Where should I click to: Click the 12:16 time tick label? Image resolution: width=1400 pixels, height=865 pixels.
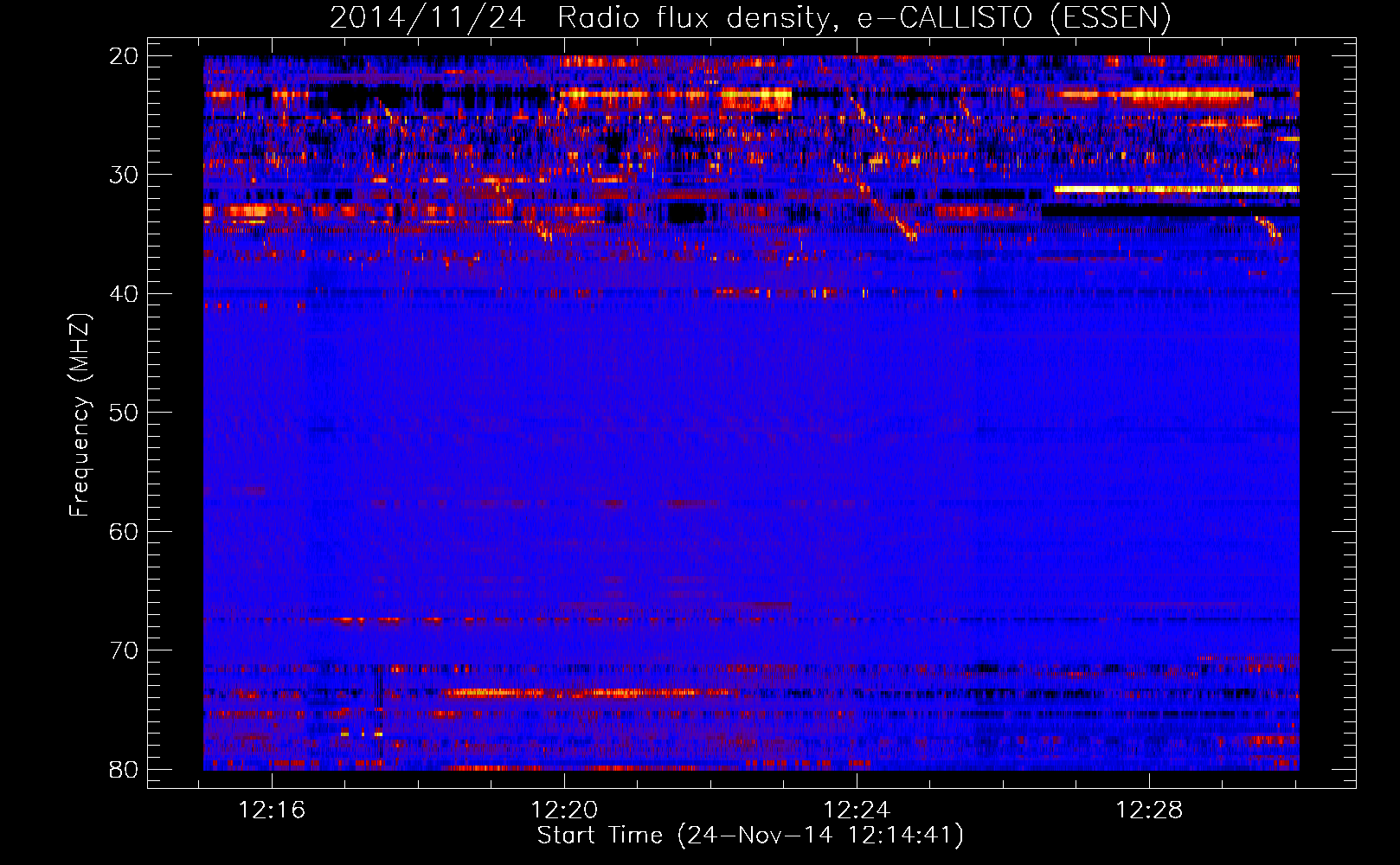click(x=273, y=811)
